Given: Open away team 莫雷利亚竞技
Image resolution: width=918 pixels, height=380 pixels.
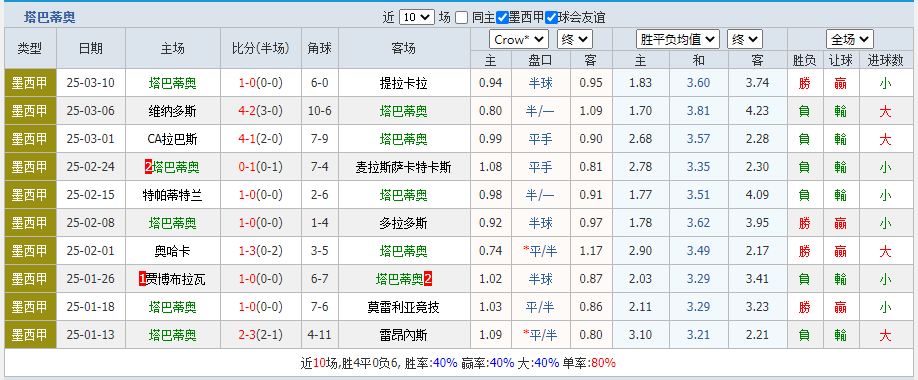Looking at the screenshot, I should point(404,307).
